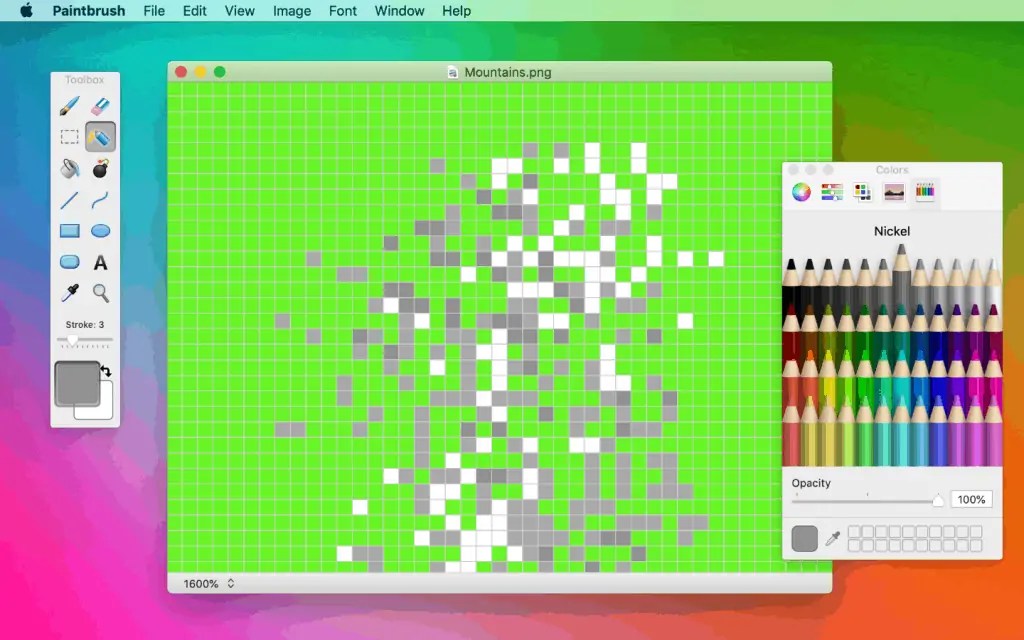Choose the Text tool
This screenshot has width=1024, height=640.
tap(101, 262)
